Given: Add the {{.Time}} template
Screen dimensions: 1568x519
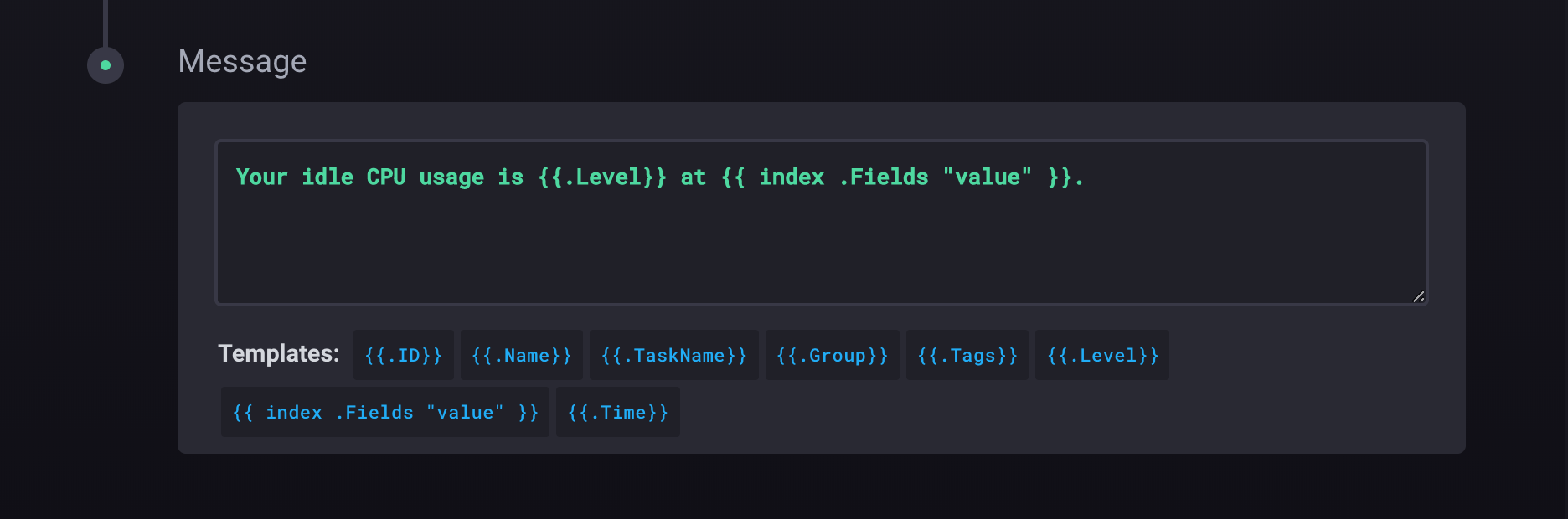Looking at the screenshot, I should coord(617,413).
